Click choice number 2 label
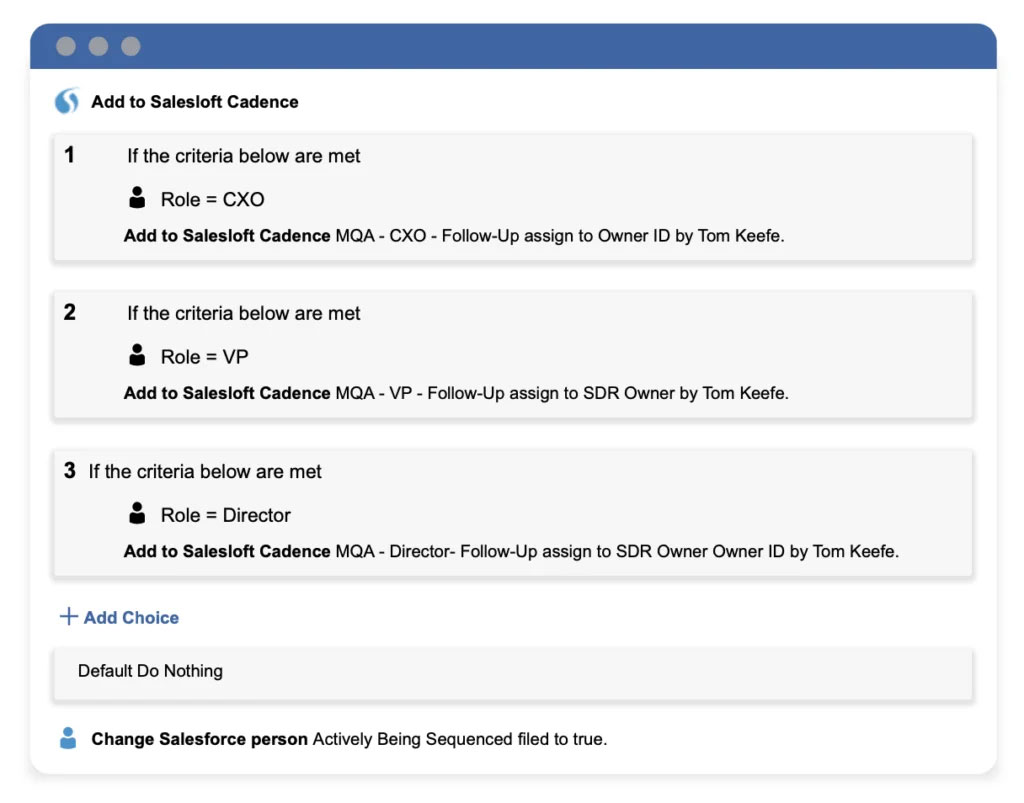This screenshot has width=1024, height=803. pyautogui.click(x=69, y=312)
